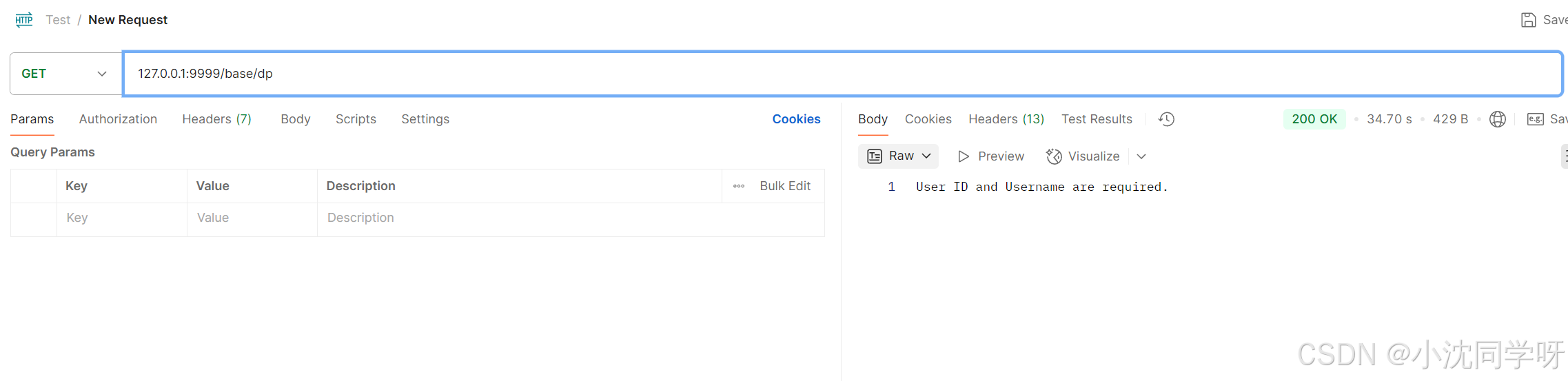Open response history clock icon
This screenshot has height=381, width=1568.
(1166, 119)
